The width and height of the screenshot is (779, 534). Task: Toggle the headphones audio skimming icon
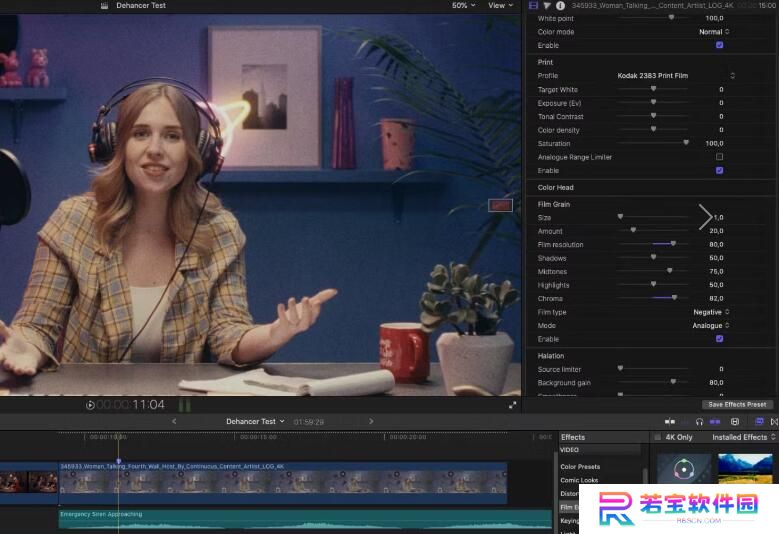click(699, 422)
